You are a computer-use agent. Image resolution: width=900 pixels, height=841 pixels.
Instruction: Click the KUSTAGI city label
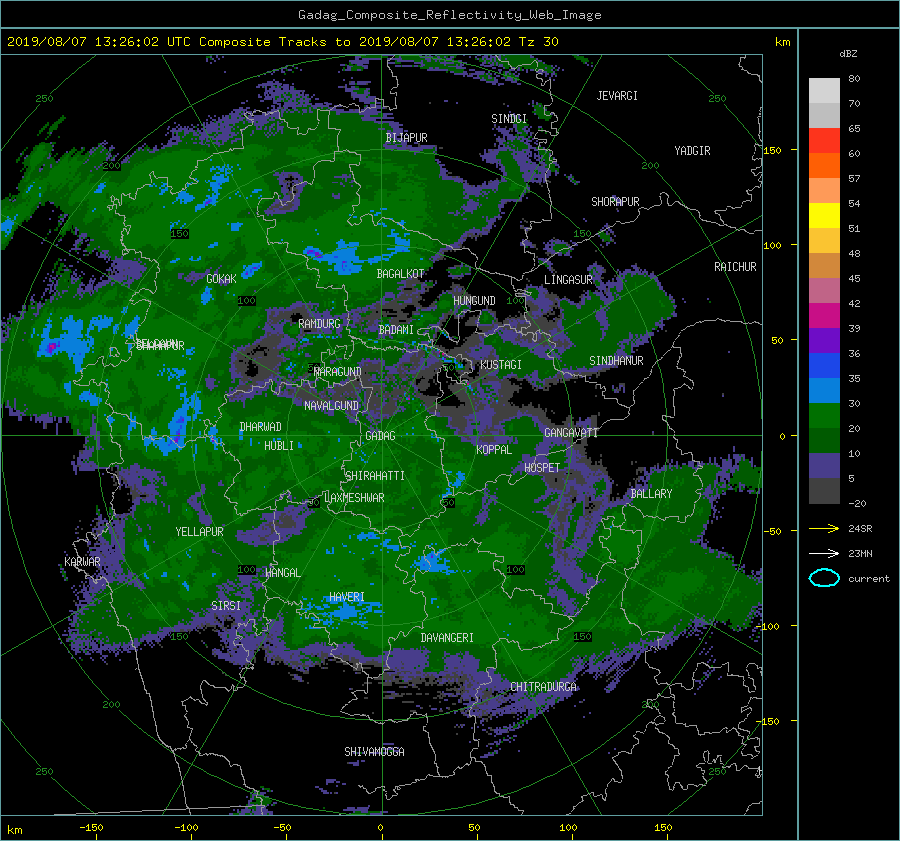click(501, 365)
